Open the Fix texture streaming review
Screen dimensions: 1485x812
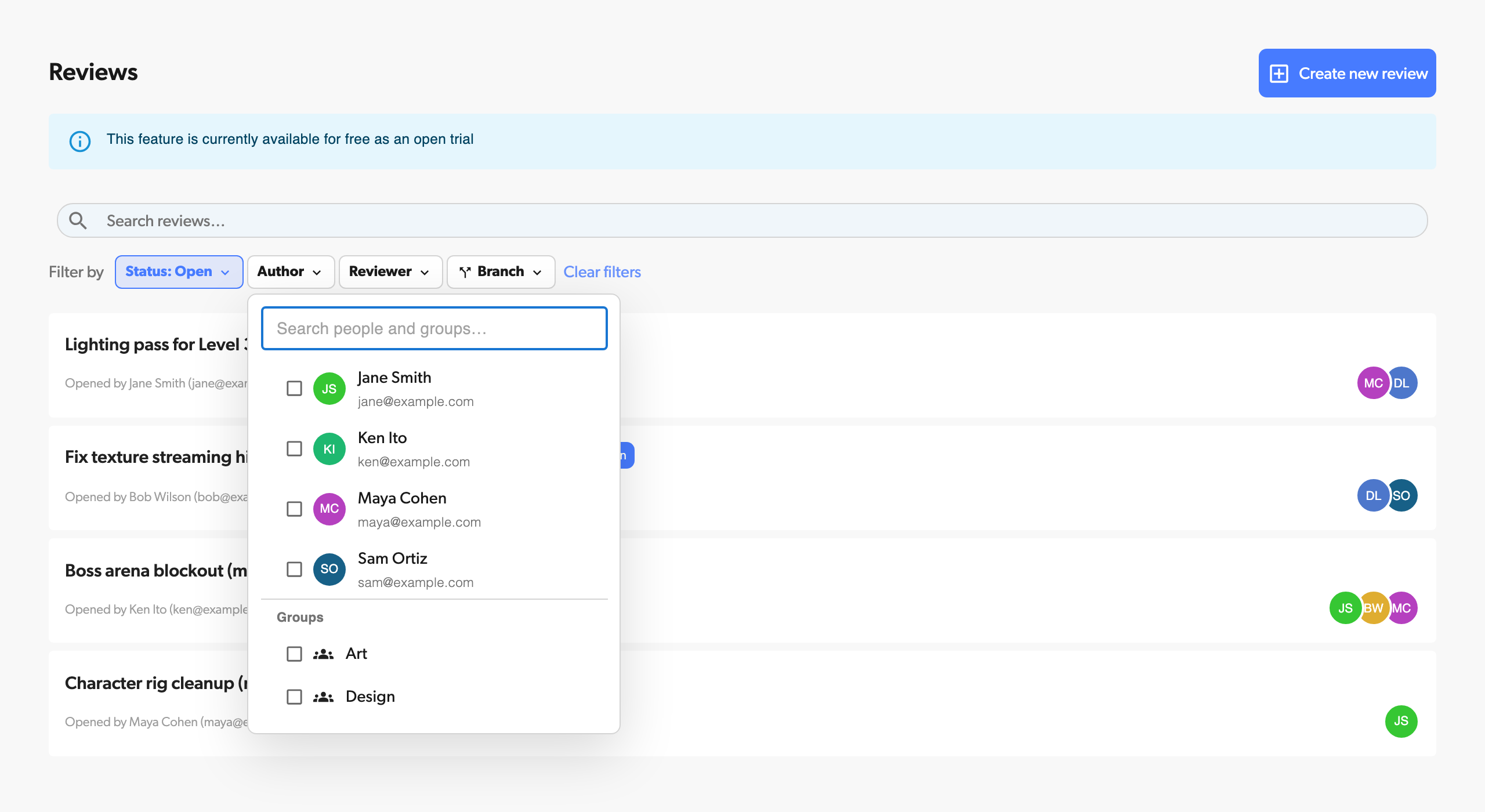[156, 457]
